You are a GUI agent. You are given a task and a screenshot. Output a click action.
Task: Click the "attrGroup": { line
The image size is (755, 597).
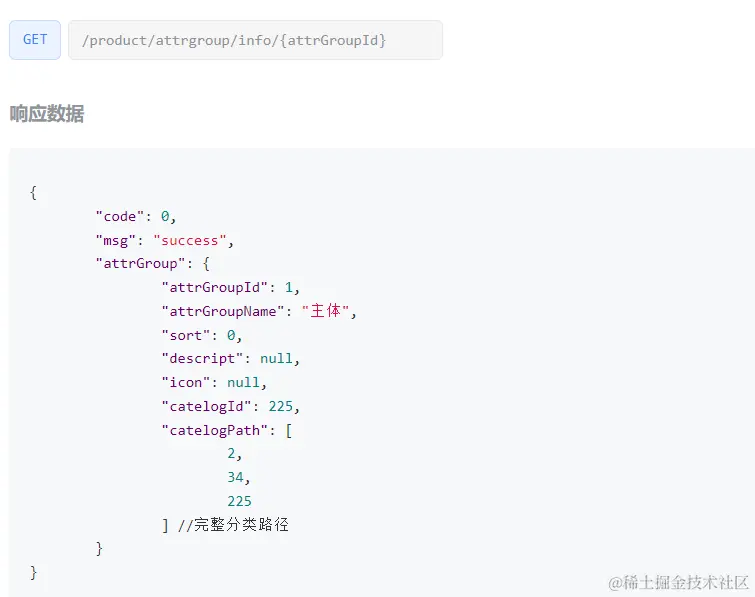[153, 264]
